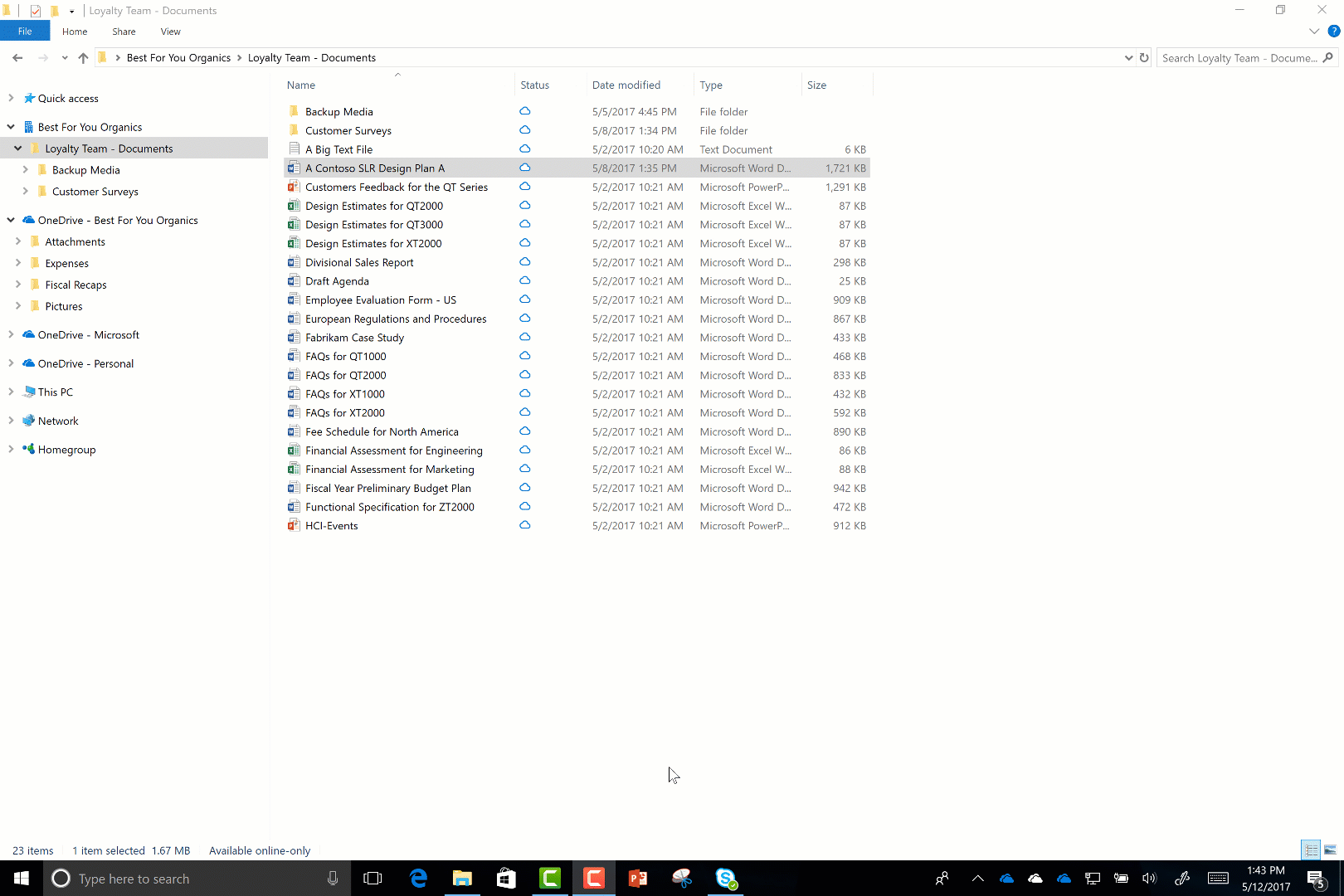Select Network in navigation pane
Viewport: 1344px width, 896px height.
[x=58, y=421]
